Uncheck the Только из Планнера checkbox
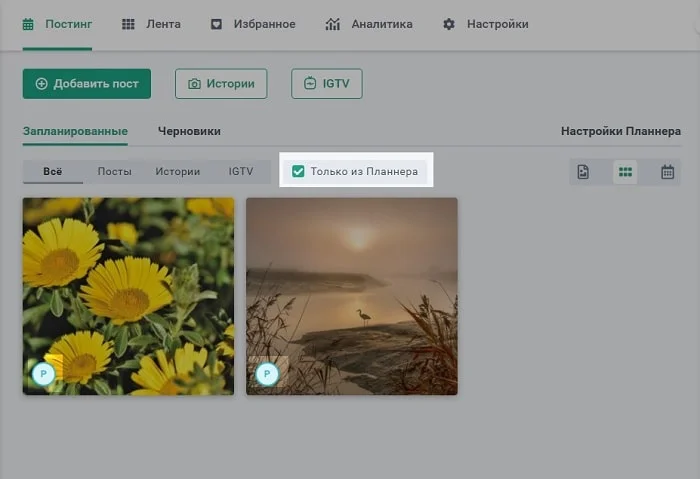The height and width of the screenshot is (479, 700). (298, 171)
